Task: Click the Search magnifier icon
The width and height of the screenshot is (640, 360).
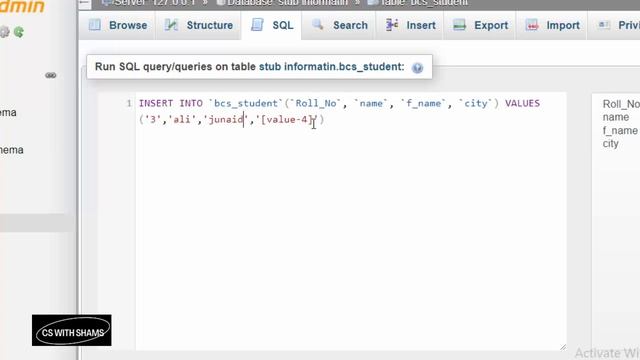Action: (318, 25)
